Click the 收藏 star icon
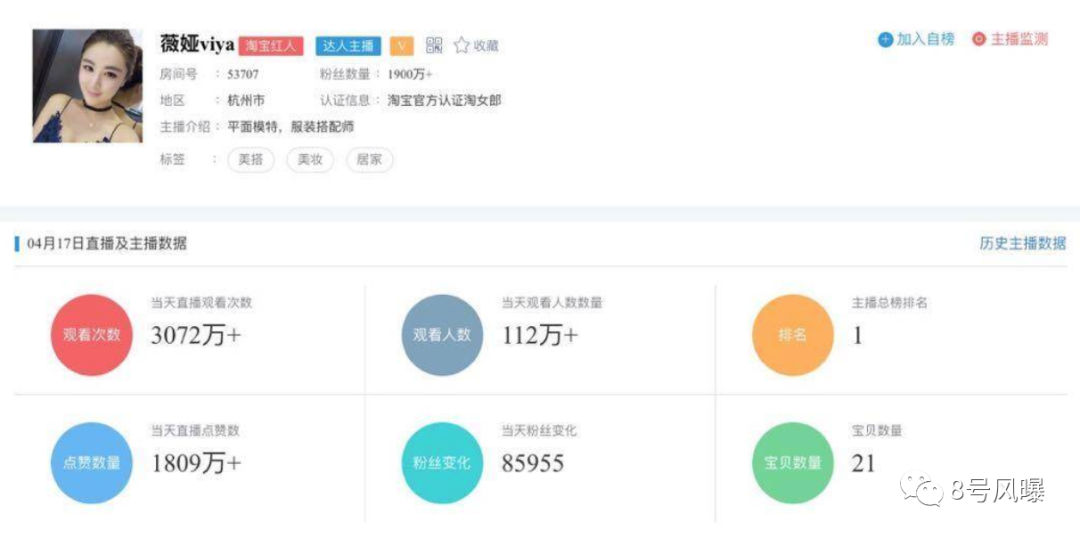The height and width of the screenshot is (538, 1080). 461,45
